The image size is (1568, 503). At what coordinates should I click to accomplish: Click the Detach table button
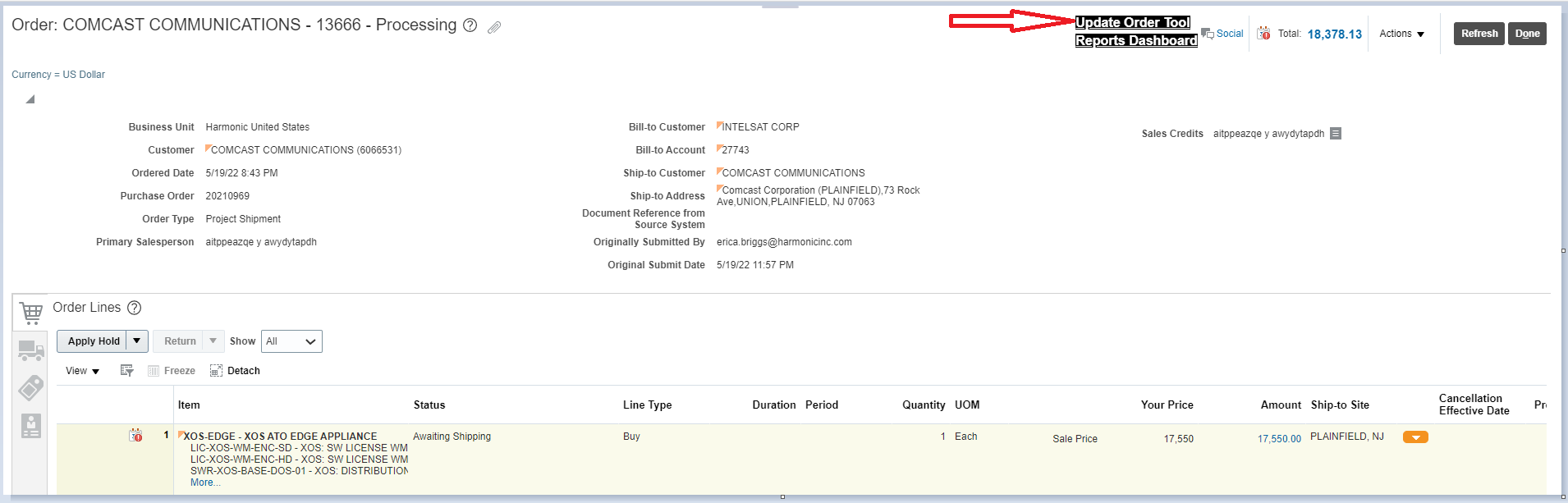[236, 371]
